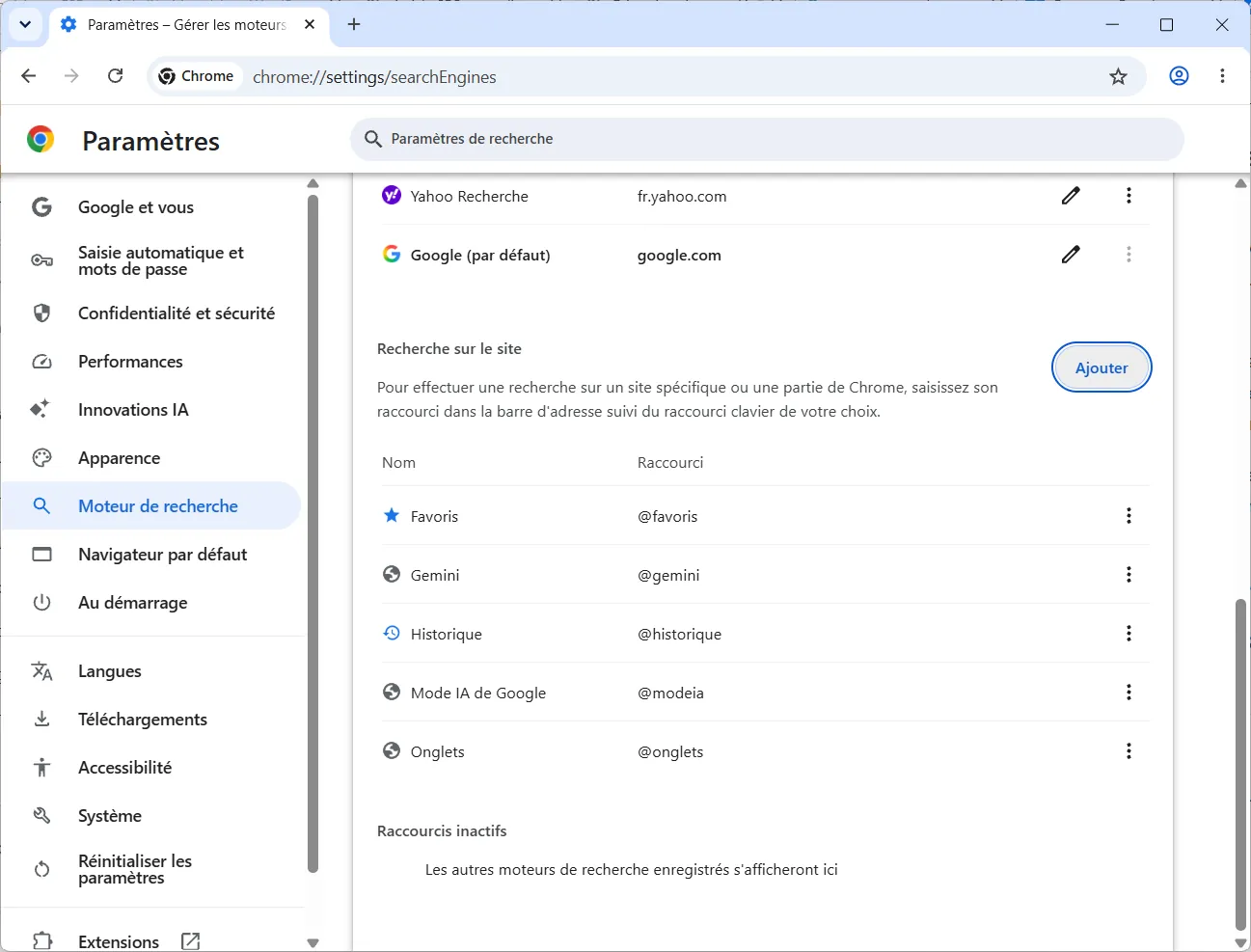Click the main page scrollbar thumb
Image resolution: width=1251 pixels, height=952 pixels.
pyautogui.click(x=1240, y=765)
